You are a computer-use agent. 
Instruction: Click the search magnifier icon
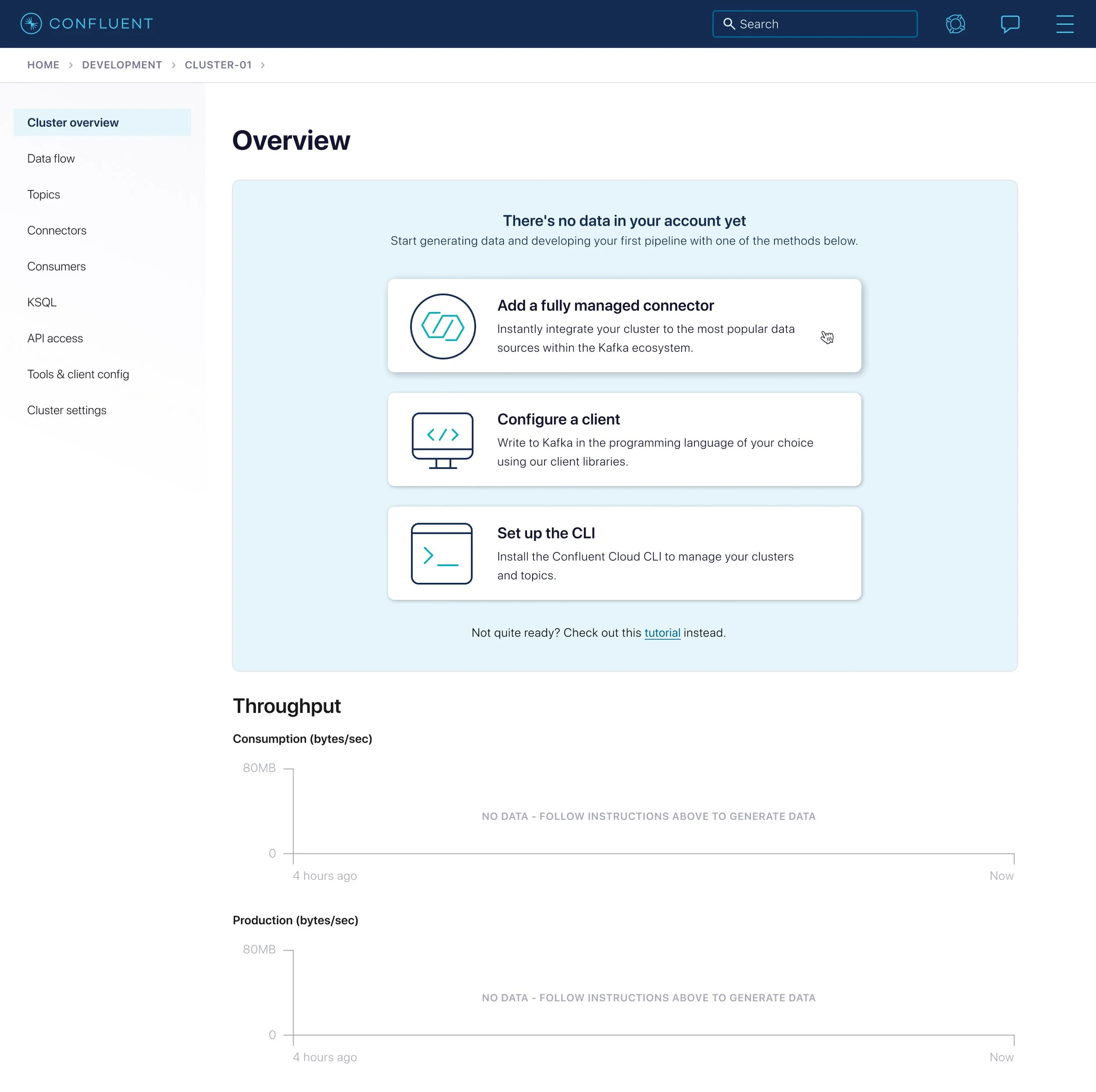(x=729, y=24)
